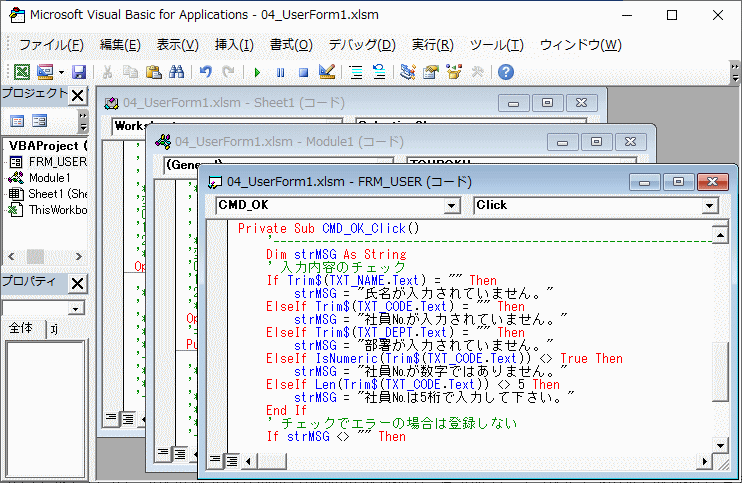This screenshot has height=483, width=742.
Task: Close the プロパティ panel
Action: click(x=78, y=284)
